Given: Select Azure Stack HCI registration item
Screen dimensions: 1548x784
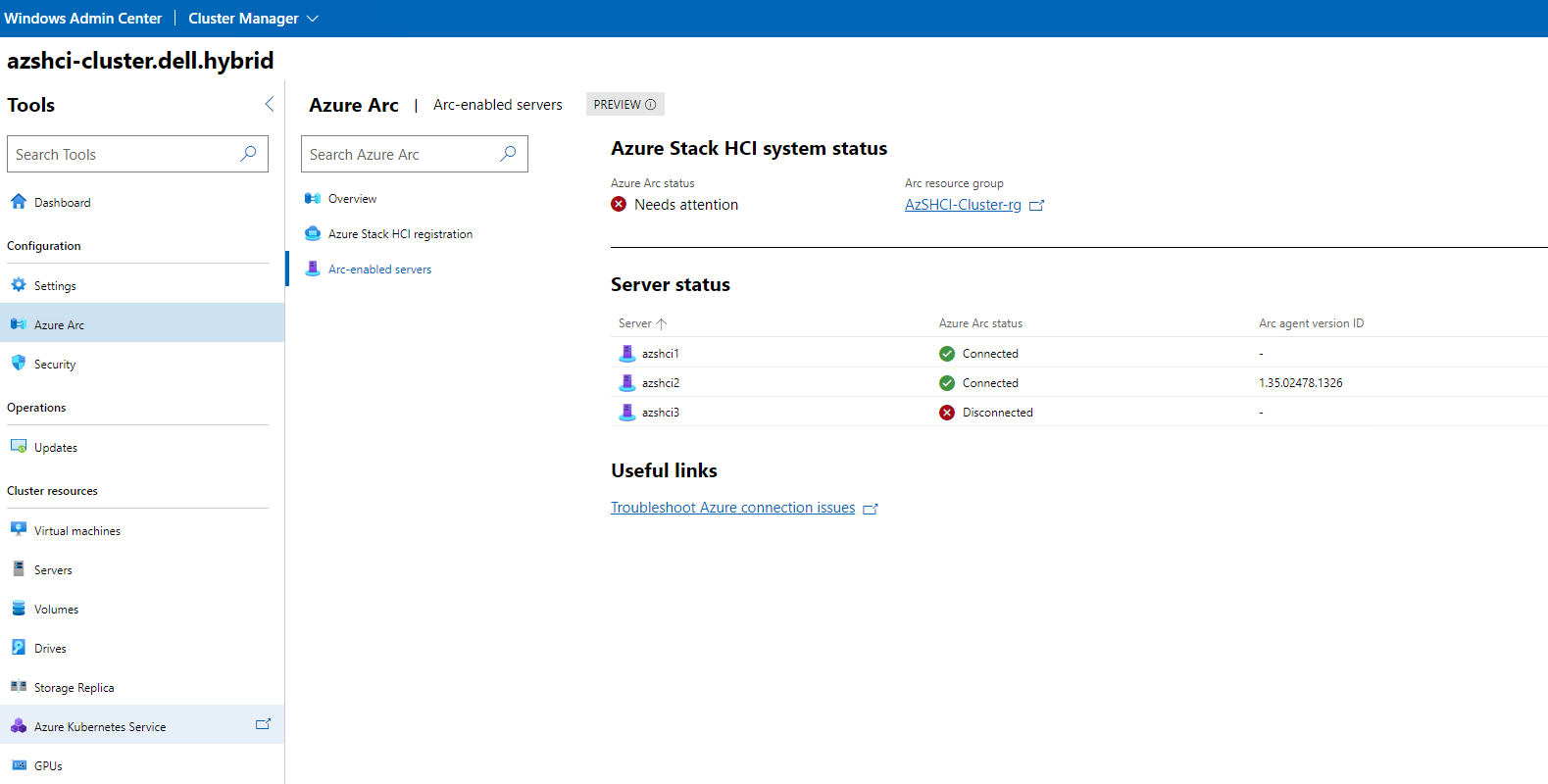Looking at the screenshot, I should pos(400,234).
